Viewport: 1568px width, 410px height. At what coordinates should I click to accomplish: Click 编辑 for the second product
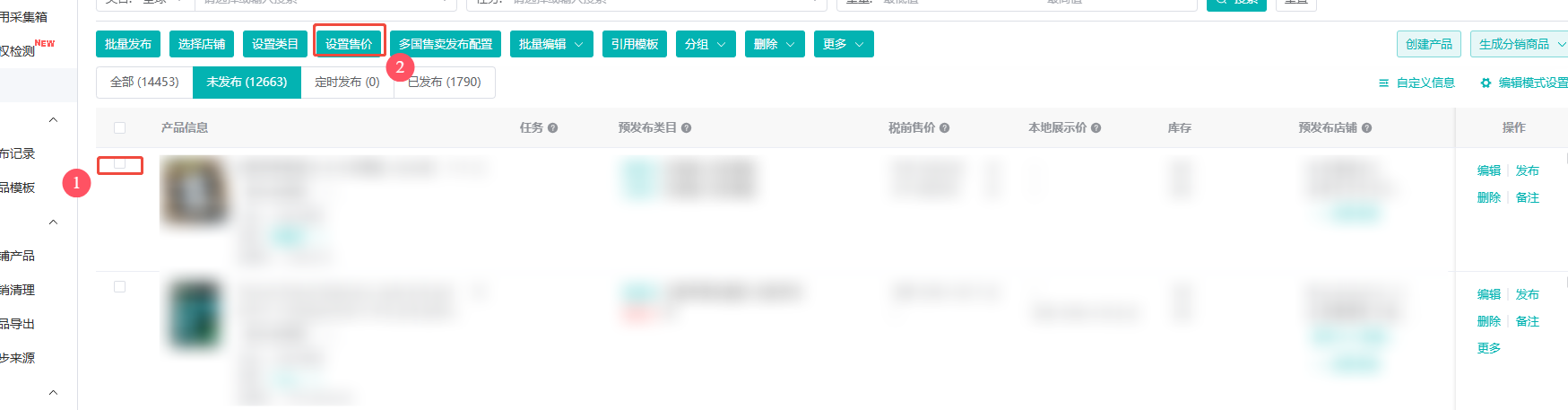1489,294
